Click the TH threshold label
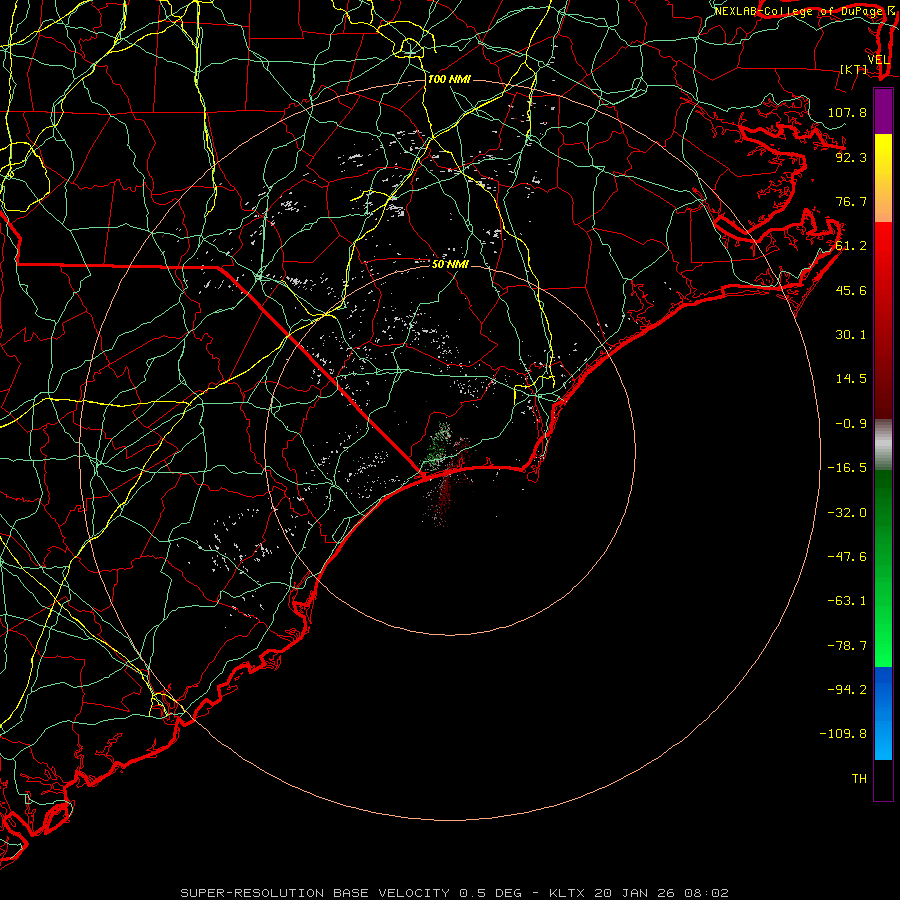 pos(859,779)
